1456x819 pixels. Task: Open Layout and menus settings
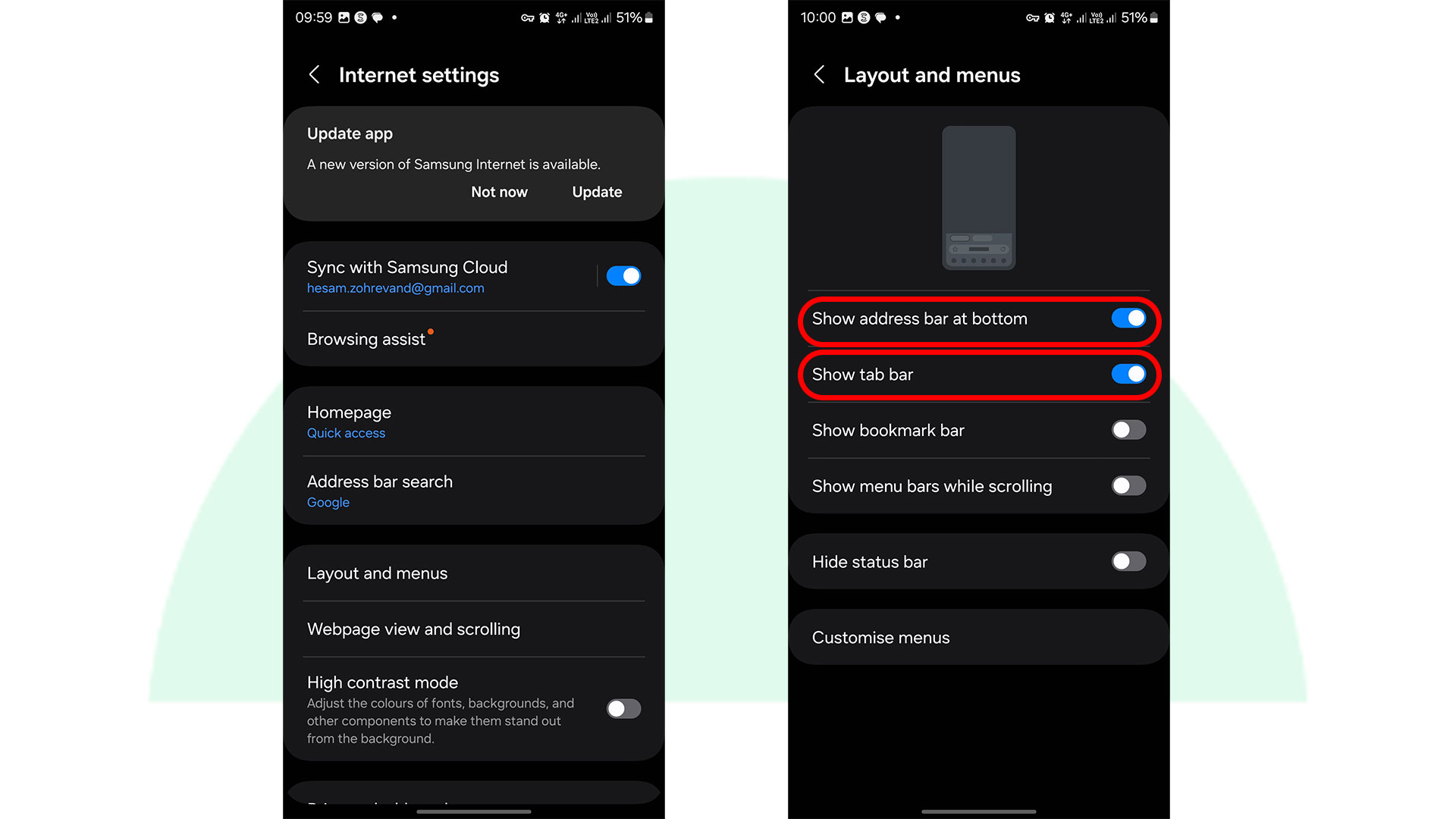click(376, 572)
